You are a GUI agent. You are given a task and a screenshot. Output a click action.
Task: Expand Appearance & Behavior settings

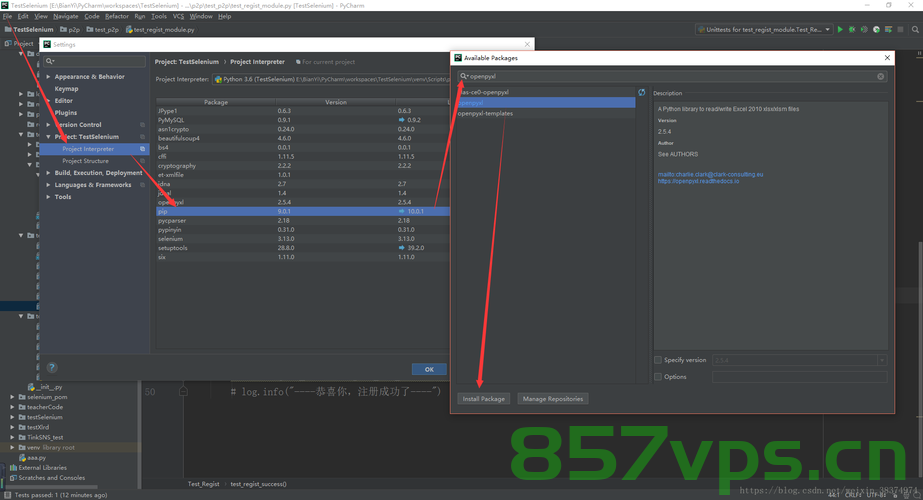click(x=48, y=77)
